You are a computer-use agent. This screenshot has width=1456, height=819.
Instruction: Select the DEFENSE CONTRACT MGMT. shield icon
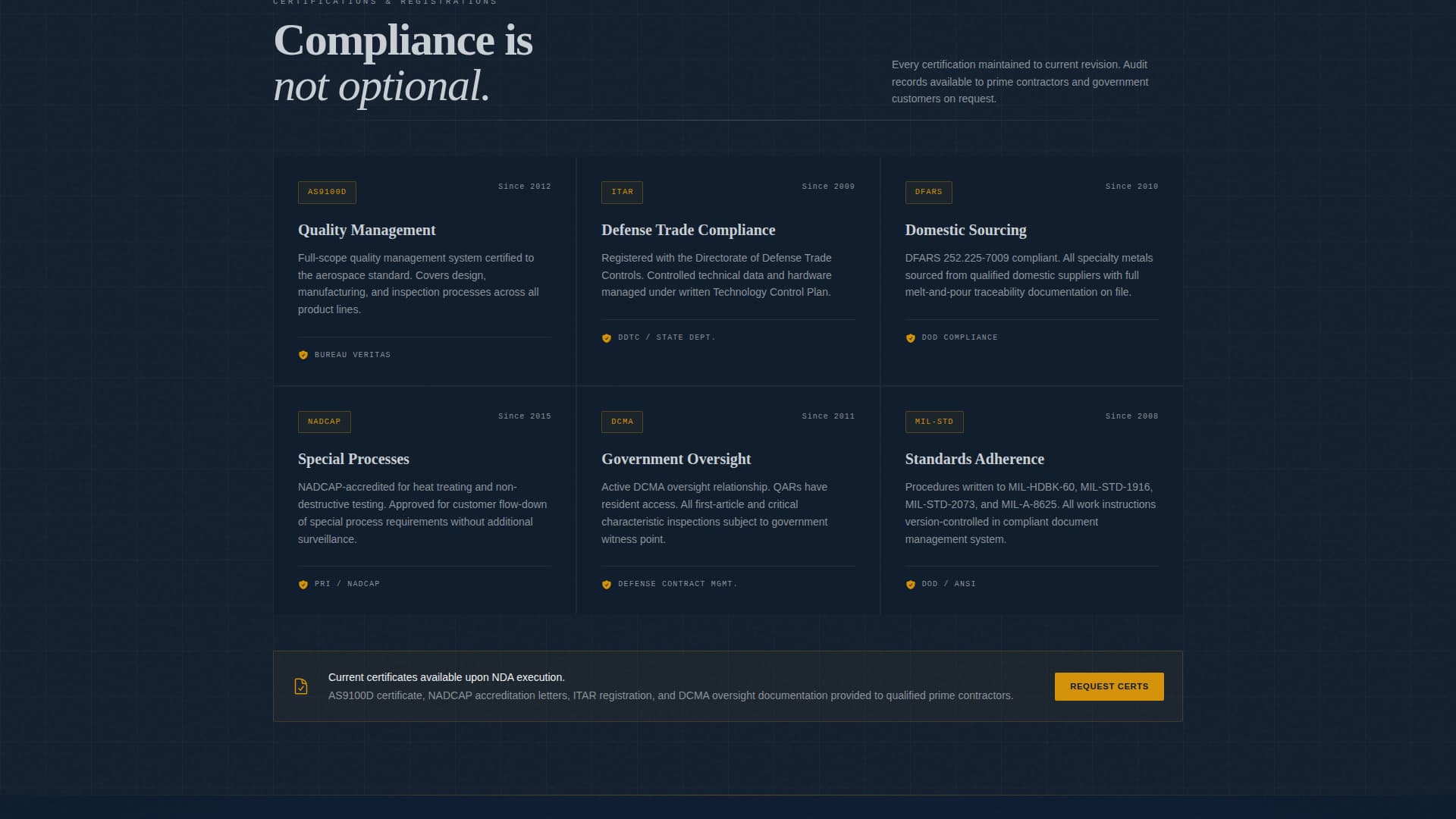606,585
